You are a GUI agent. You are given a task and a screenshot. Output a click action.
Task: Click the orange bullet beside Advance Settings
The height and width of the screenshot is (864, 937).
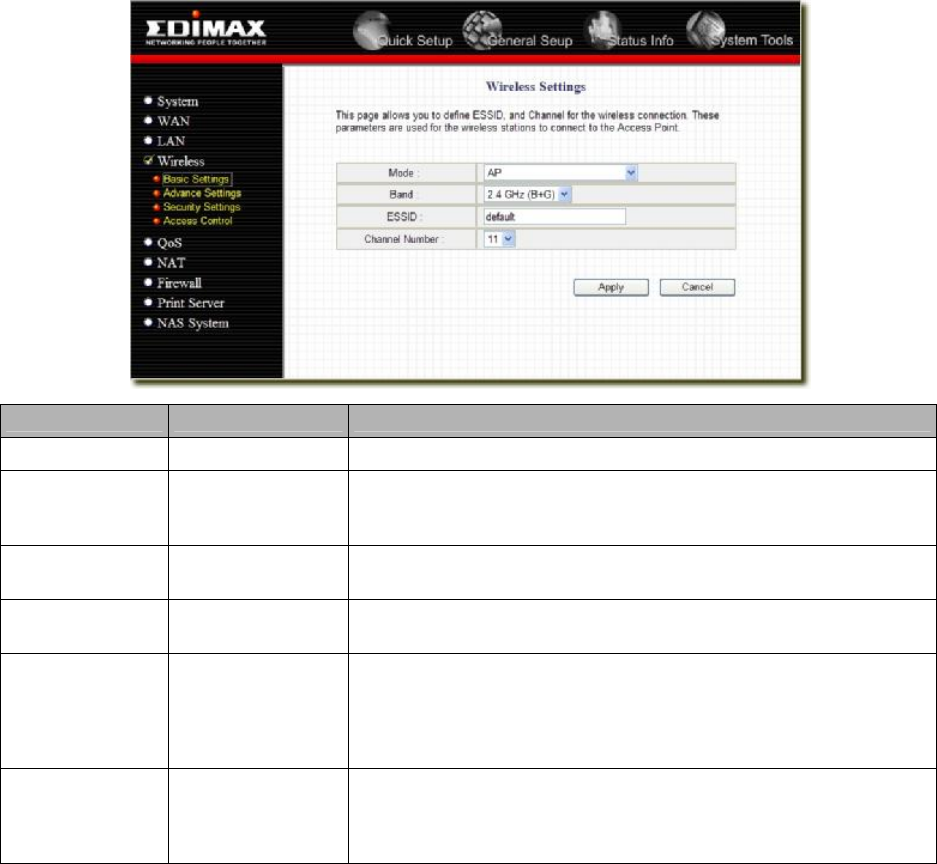(157, 193)
